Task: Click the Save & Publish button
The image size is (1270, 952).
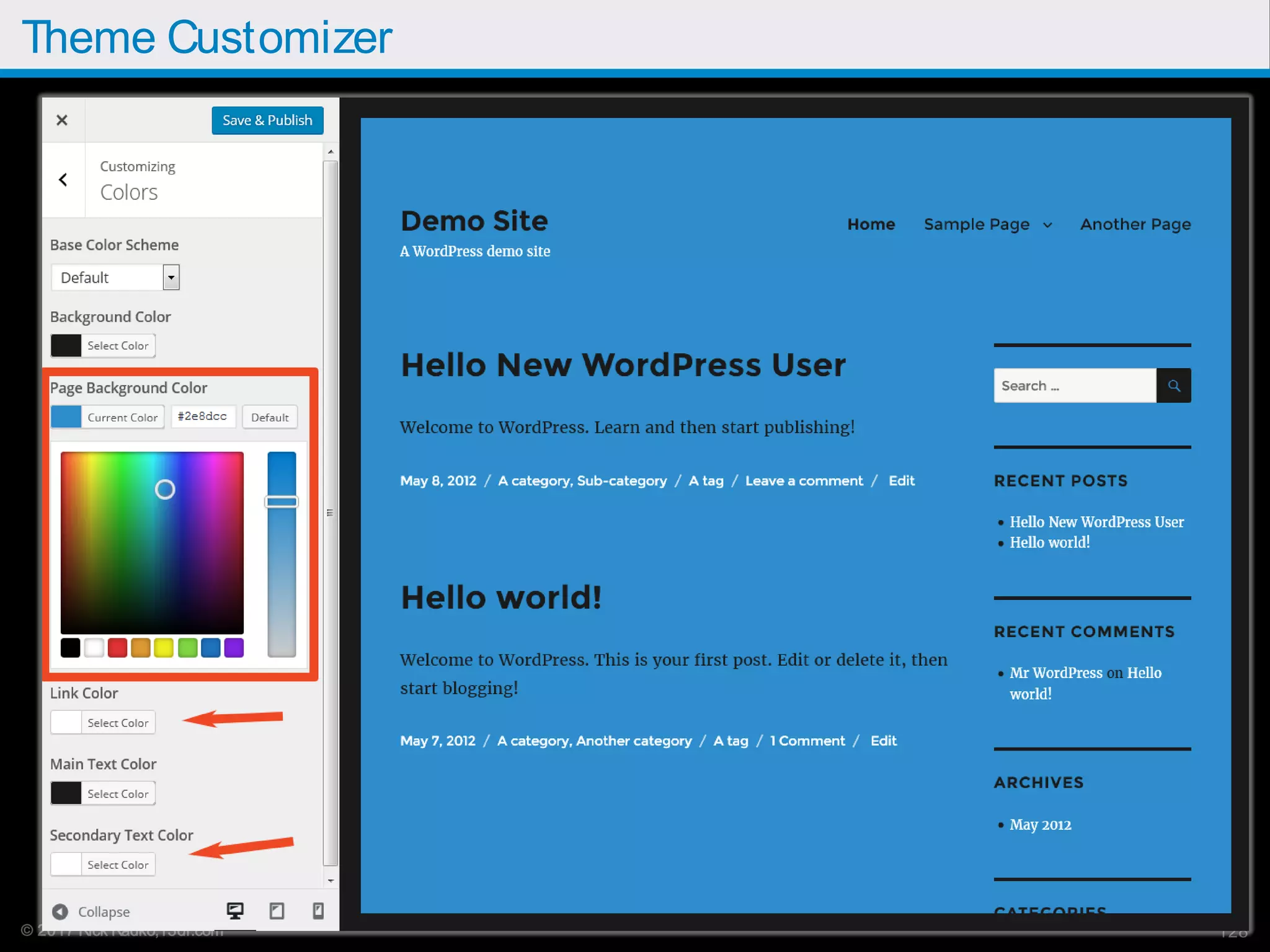Action: coord(267,120)
